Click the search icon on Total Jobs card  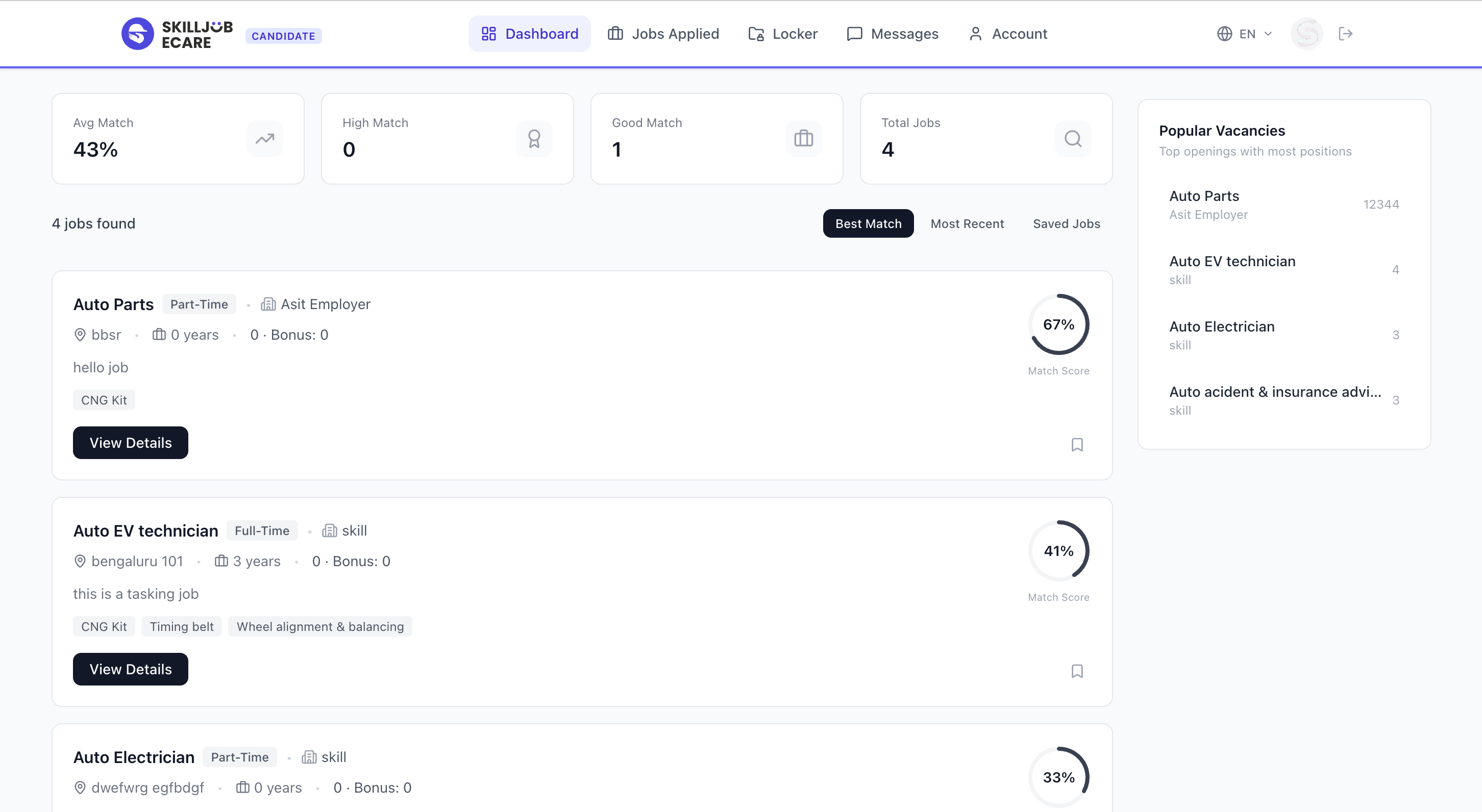point(1072,138)
